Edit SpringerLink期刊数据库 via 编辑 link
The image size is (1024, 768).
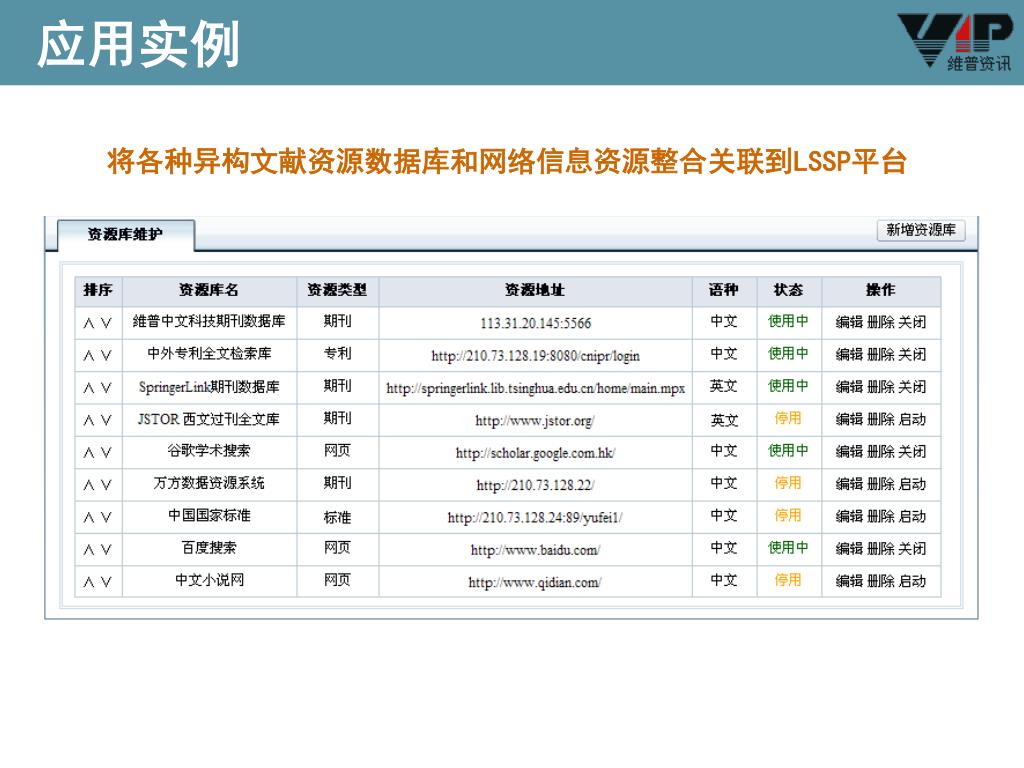tap(850, 387)
